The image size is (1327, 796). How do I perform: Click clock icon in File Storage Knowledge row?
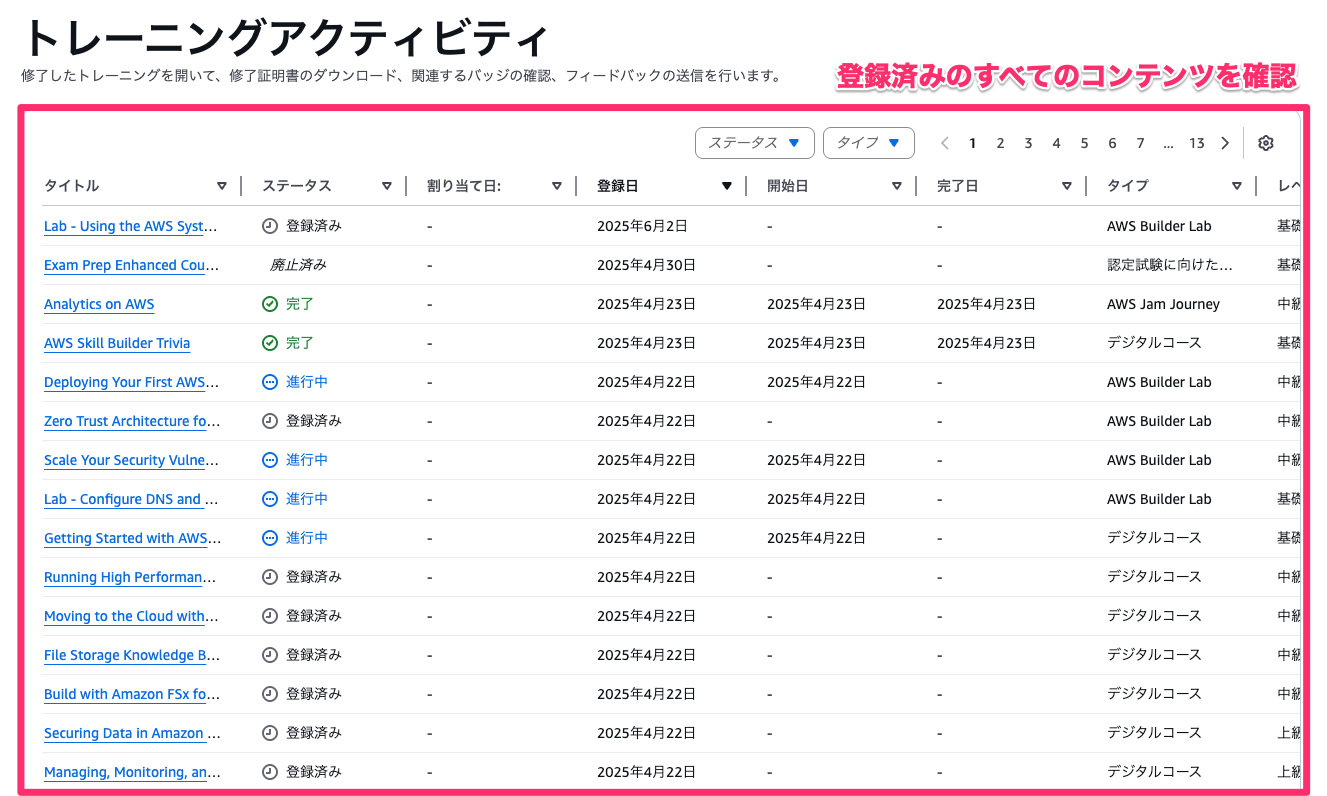[x=270, y=655]
